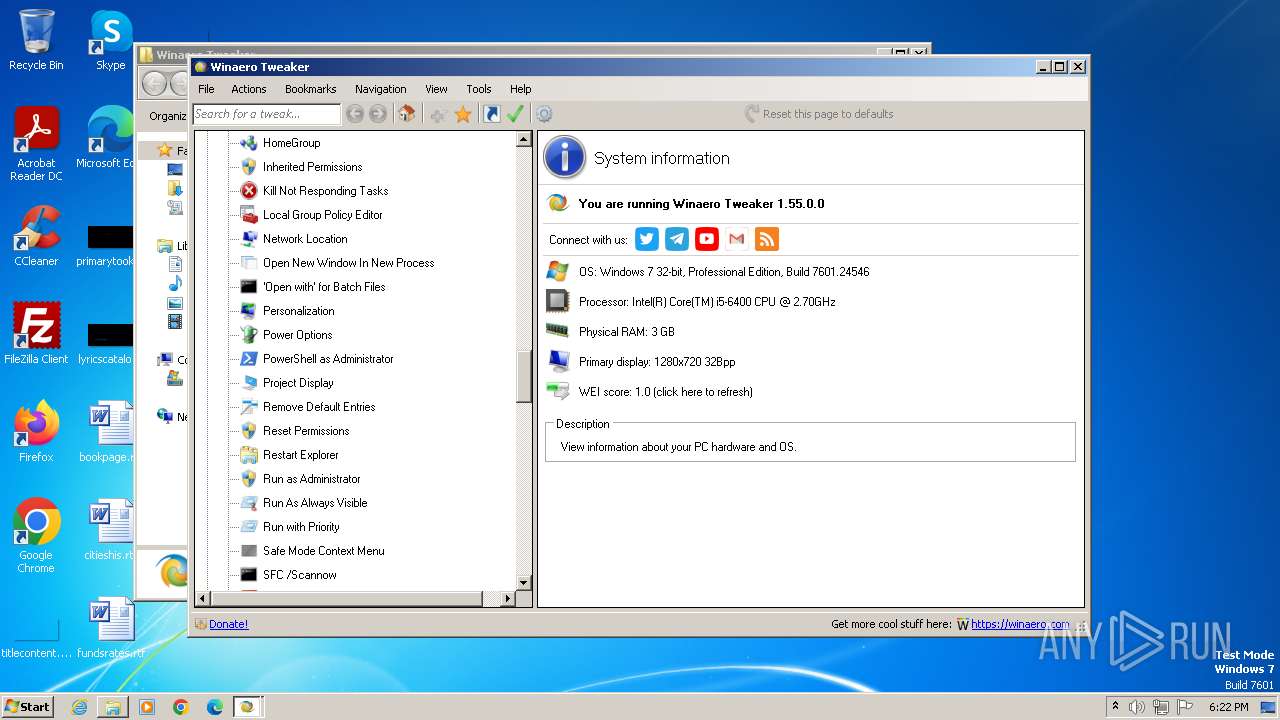1280x720 pixels.
Task: Click the bookmarks star toolbar icon
Action: tap(463, 114)
